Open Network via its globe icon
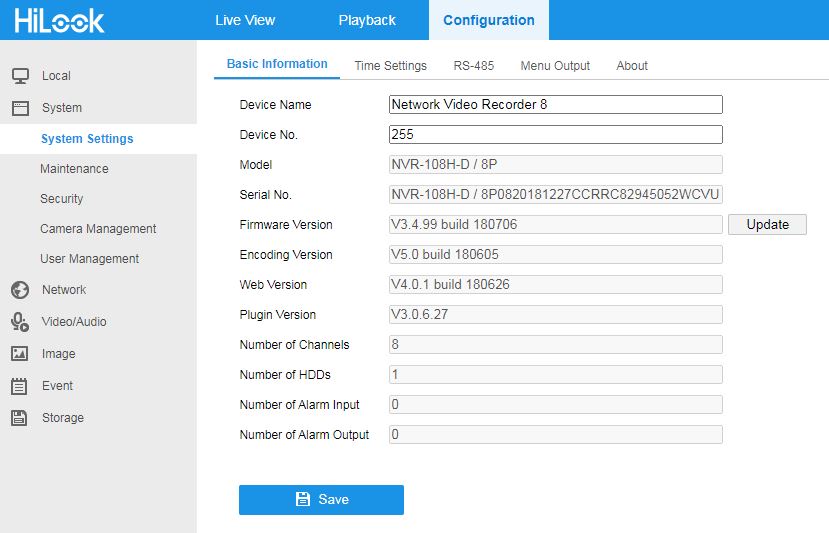 pos(19,290)
